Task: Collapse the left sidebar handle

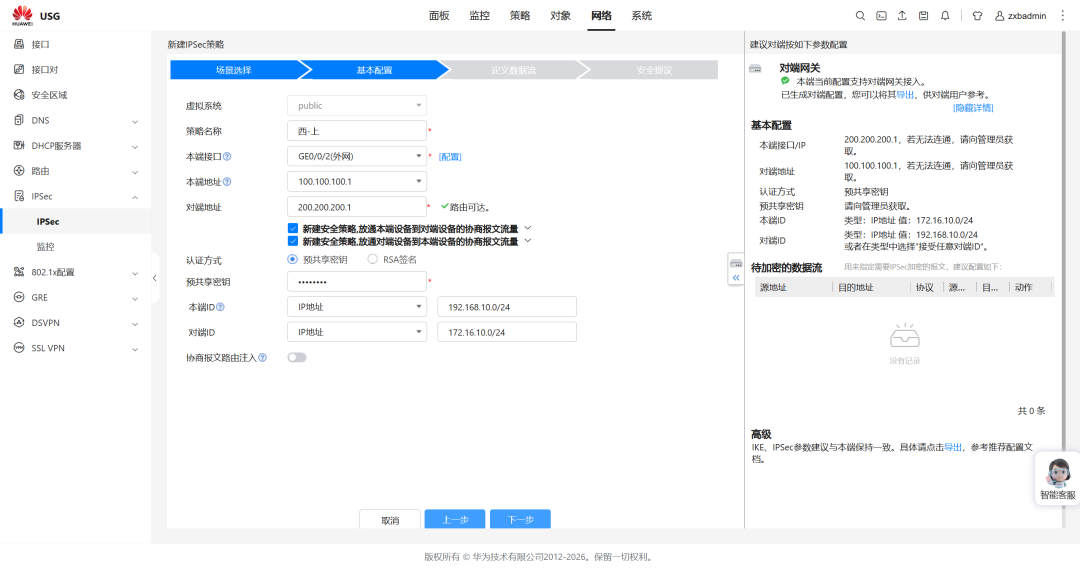Action: click(x=155, y=278)
